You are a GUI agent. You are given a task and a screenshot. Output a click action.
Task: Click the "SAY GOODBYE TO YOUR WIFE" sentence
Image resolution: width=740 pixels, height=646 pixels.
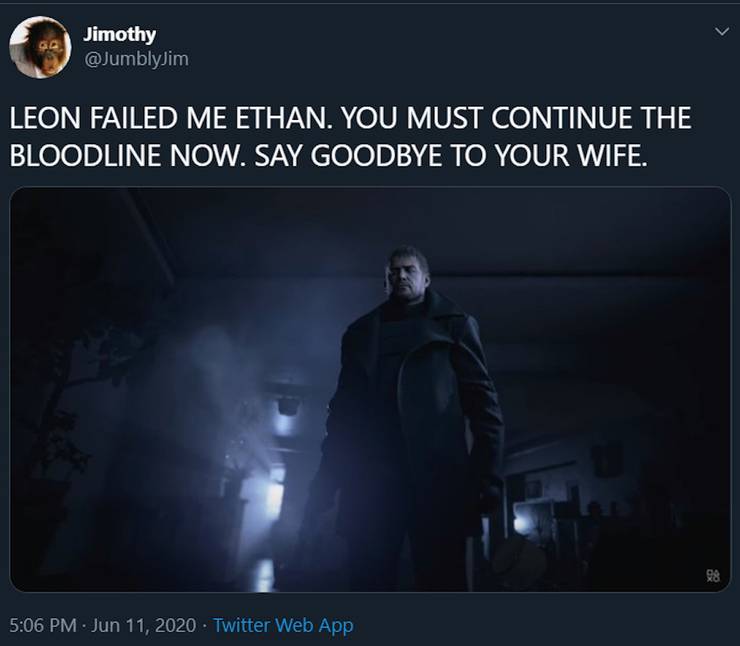coord(451,155)
